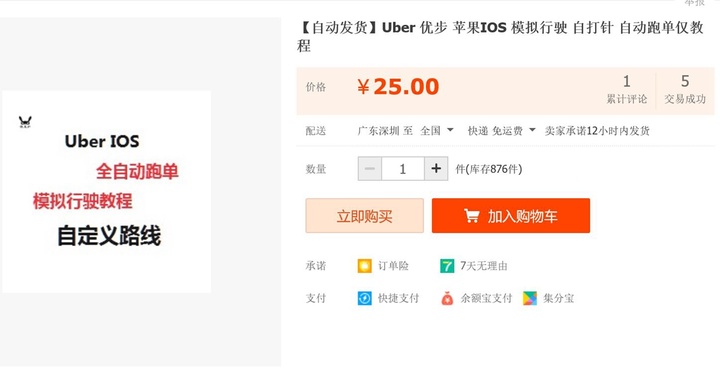Screen dimensions: 720x379
Task: Click the 加入购物车 add to cart button
Action: (511, 215)
